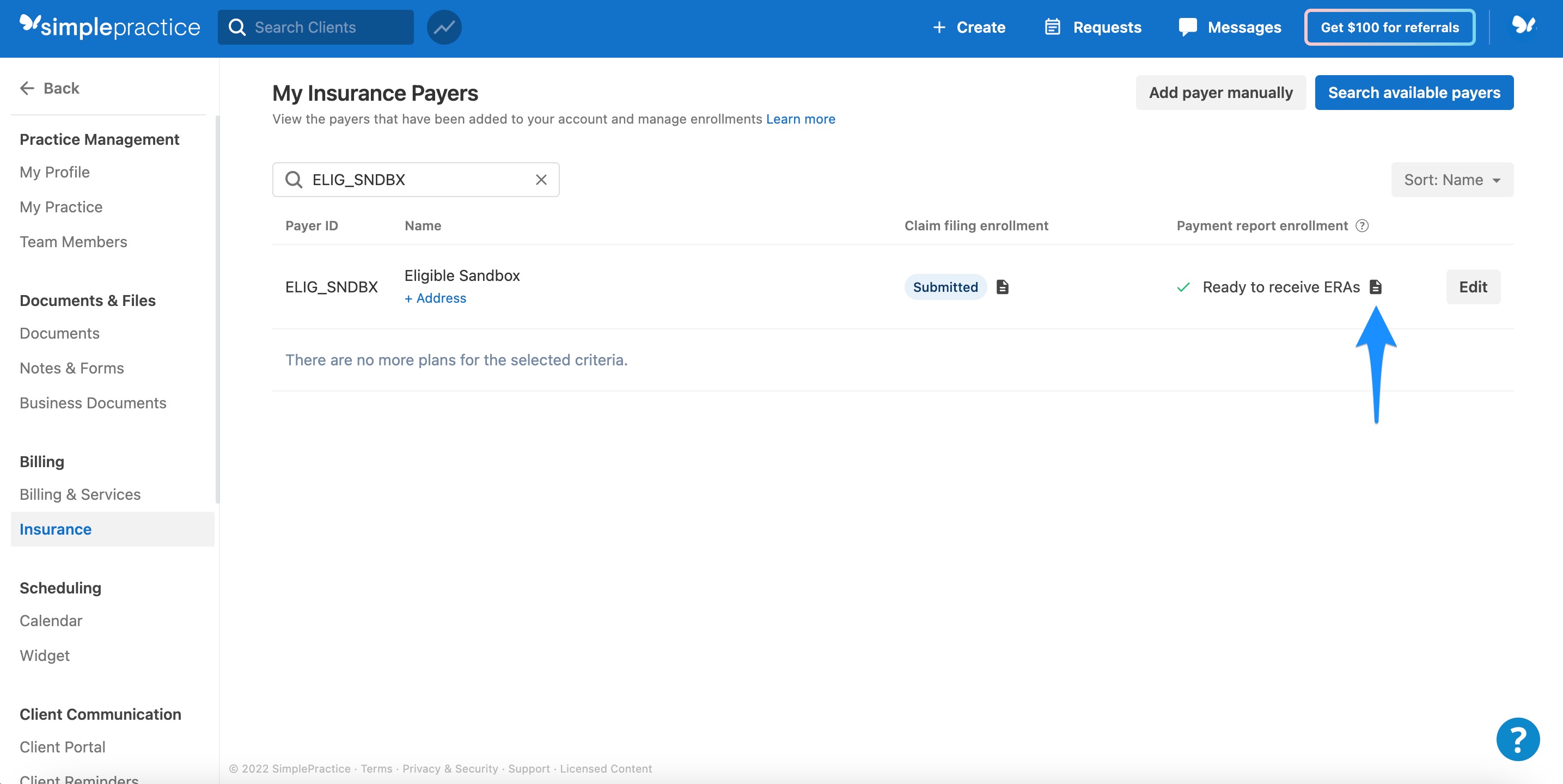Open My Practice settings
1563x784 pixels.
pyautogui.click(x=60, y=207)
